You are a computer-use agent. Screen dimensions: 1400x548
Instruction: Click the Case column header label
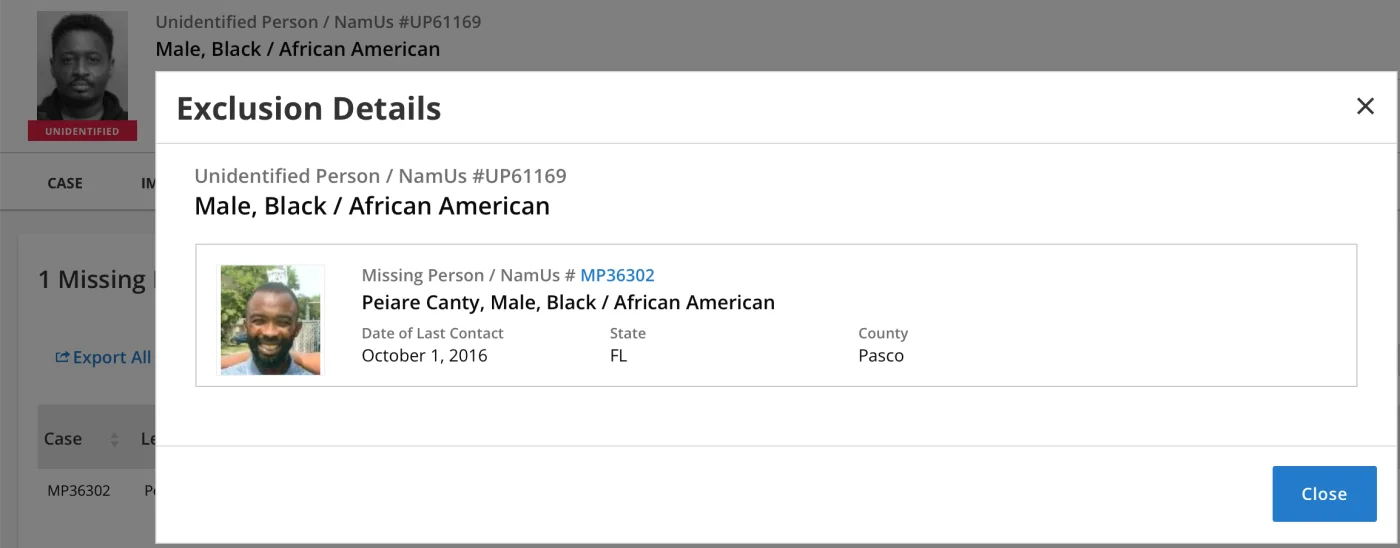[x=63, y=439]
